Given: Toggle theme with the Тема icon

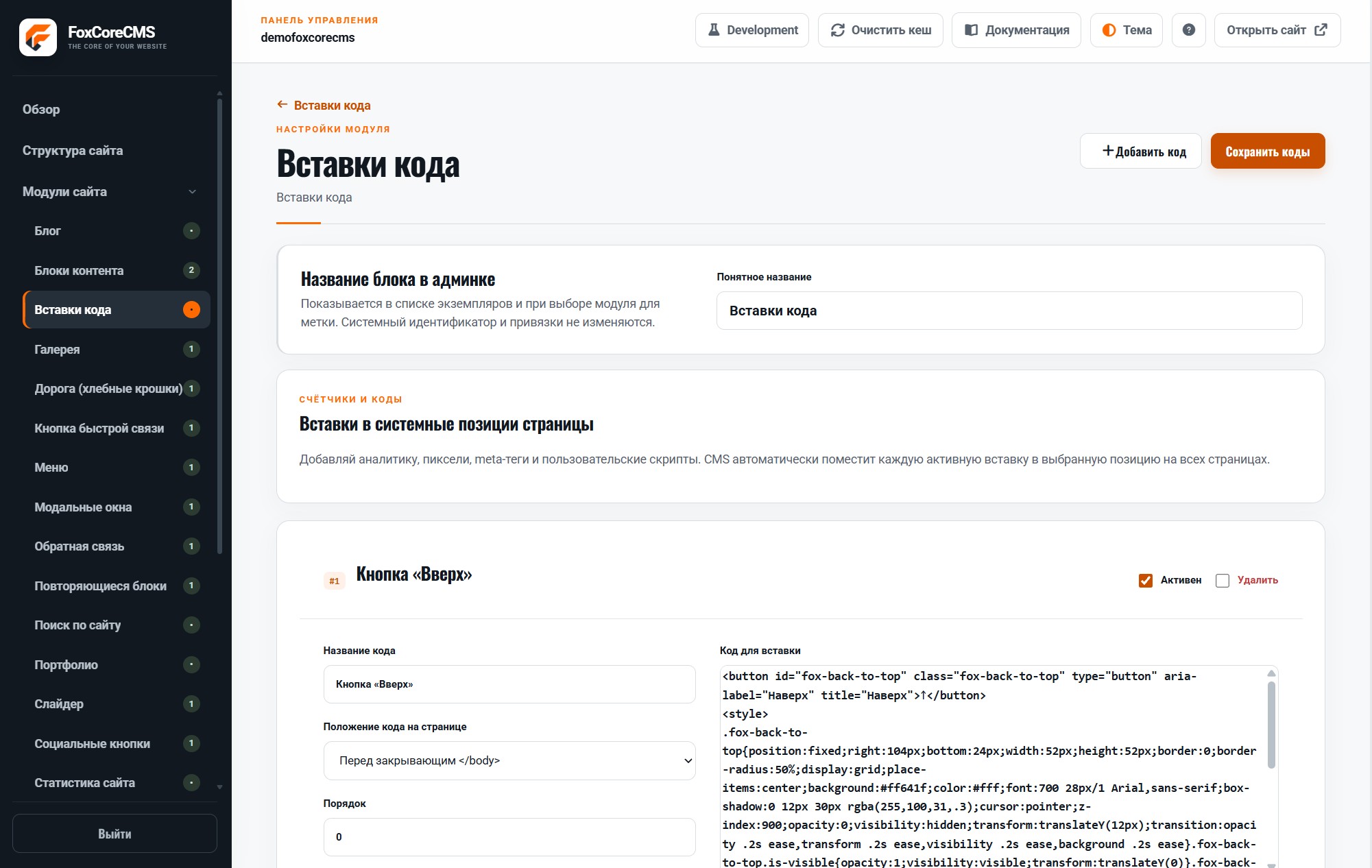Looking at the screenshot, I should 1109,30.
